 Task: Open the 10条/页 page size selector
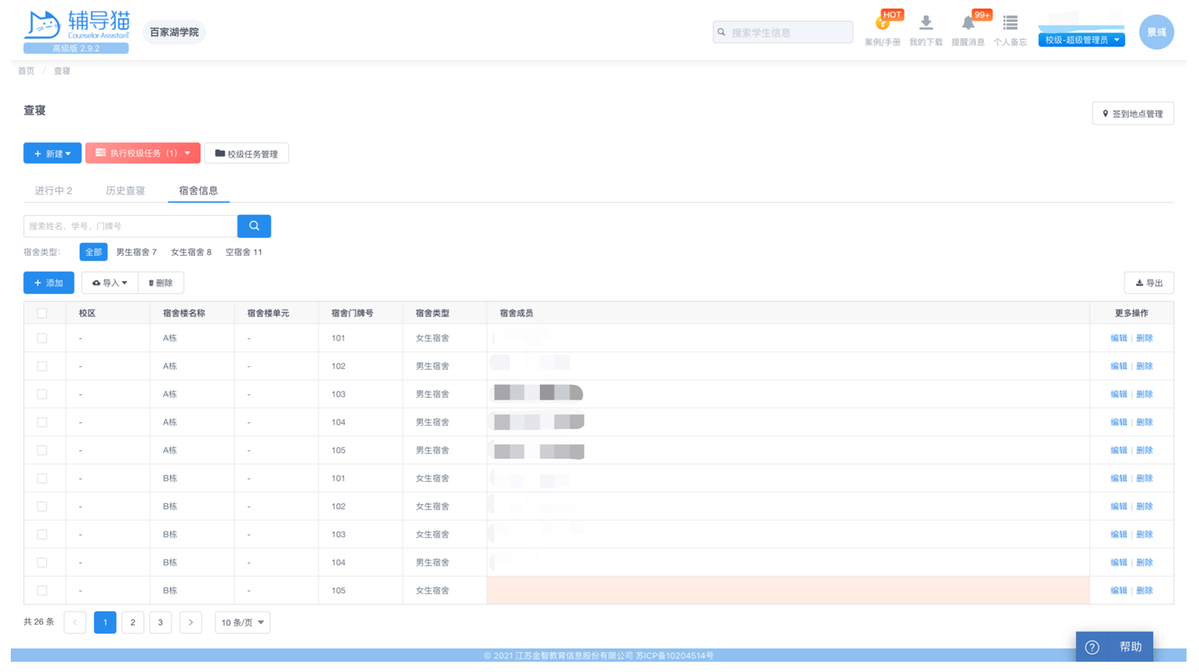click(243, 623)
